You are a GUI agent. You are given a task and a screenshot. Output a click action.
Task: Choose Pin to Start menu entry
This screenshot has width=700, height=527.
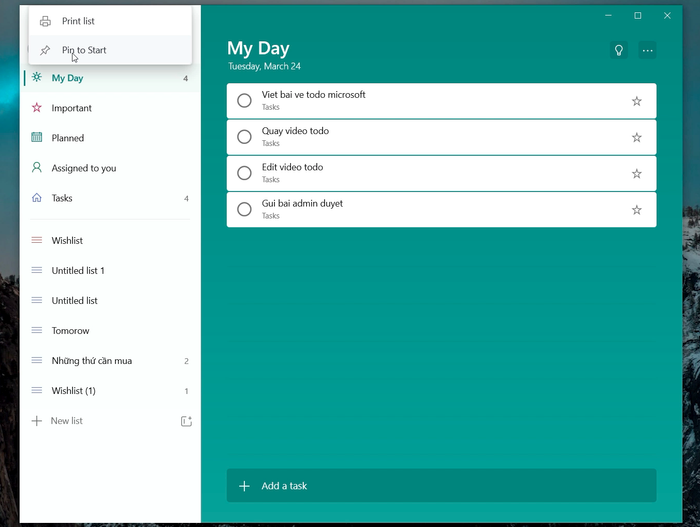(x=110, y=50)
